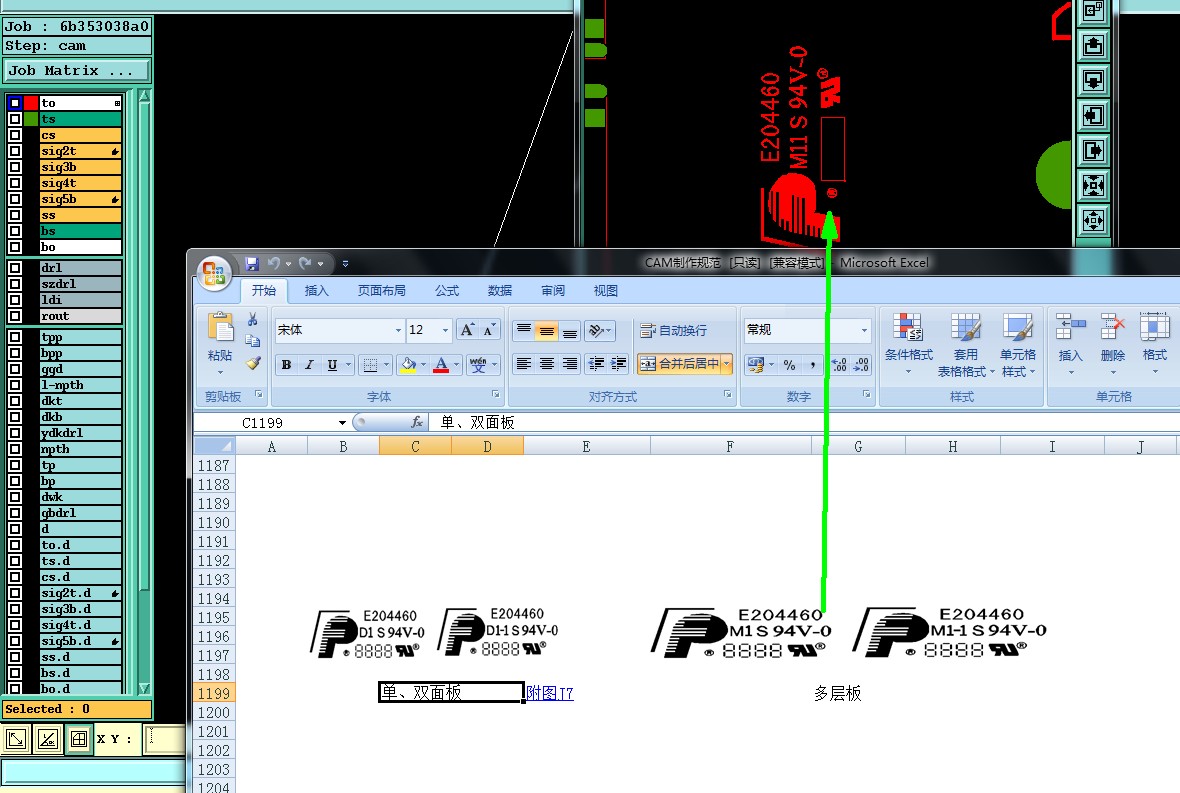1180x793 pixels.
Task: Apply middle vertical alignment
Action: coord(547,330)
